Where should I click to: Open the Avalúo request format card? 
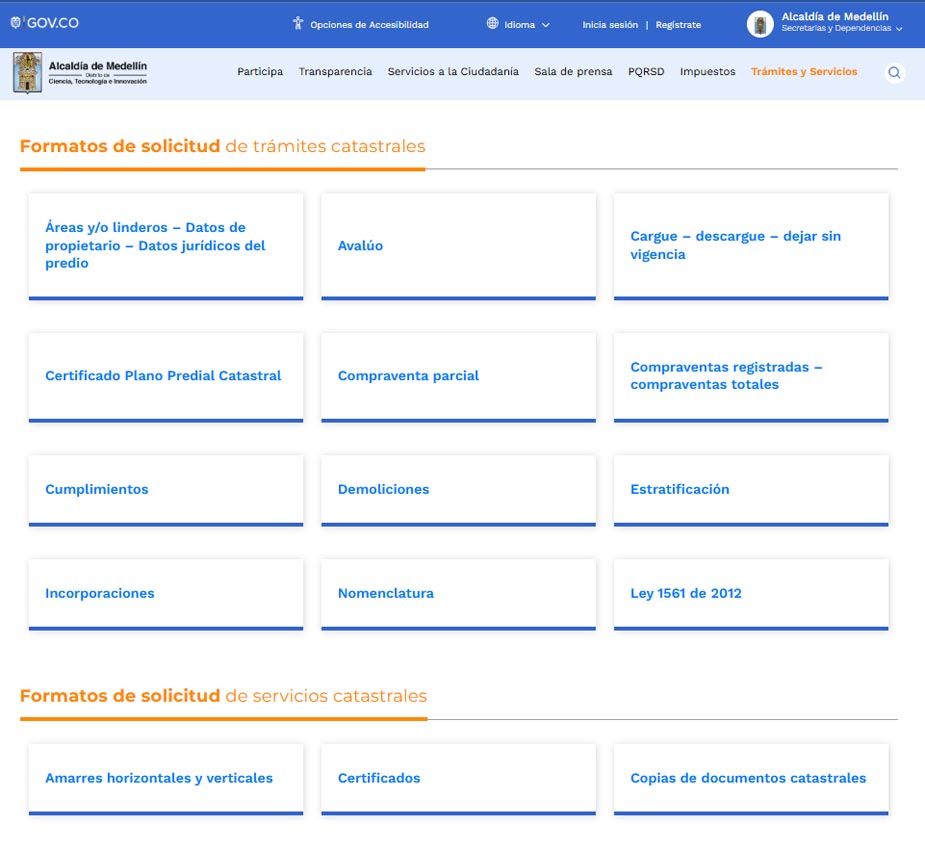point(458,246)
